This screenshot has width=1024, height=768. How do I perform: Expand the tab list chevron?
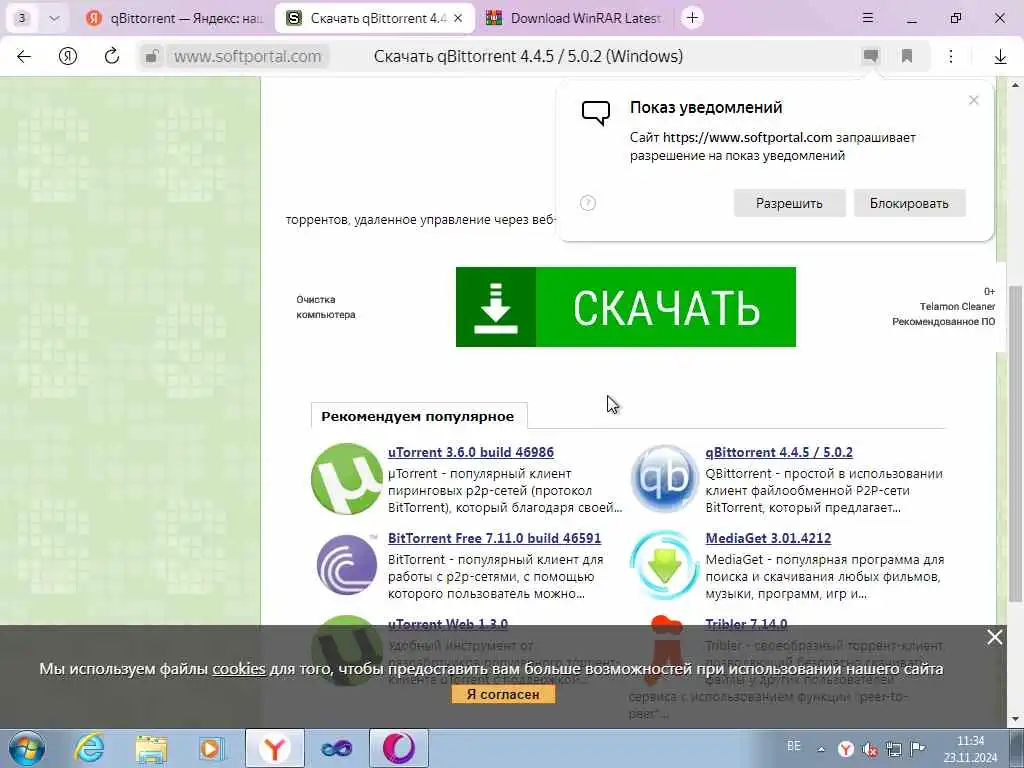pyautogui.click(x=54, y=18)
